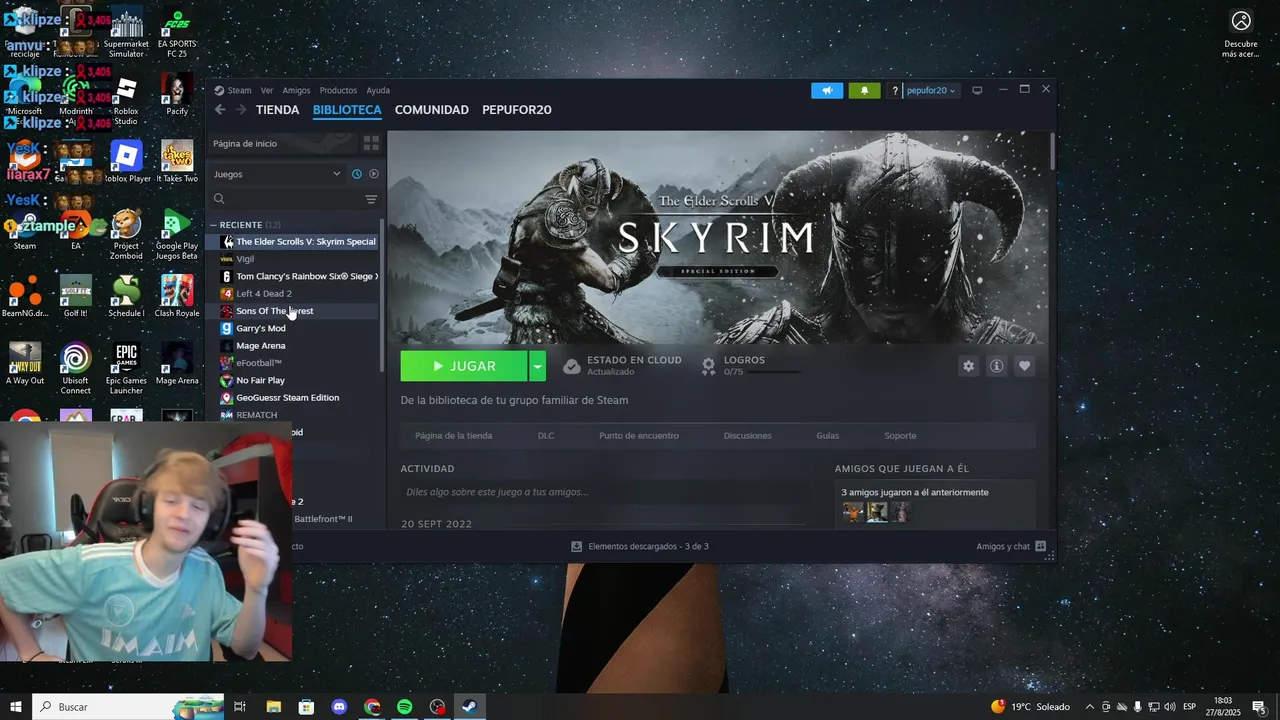
Task: Open the DLC link
Action: (x=546, y=436)
